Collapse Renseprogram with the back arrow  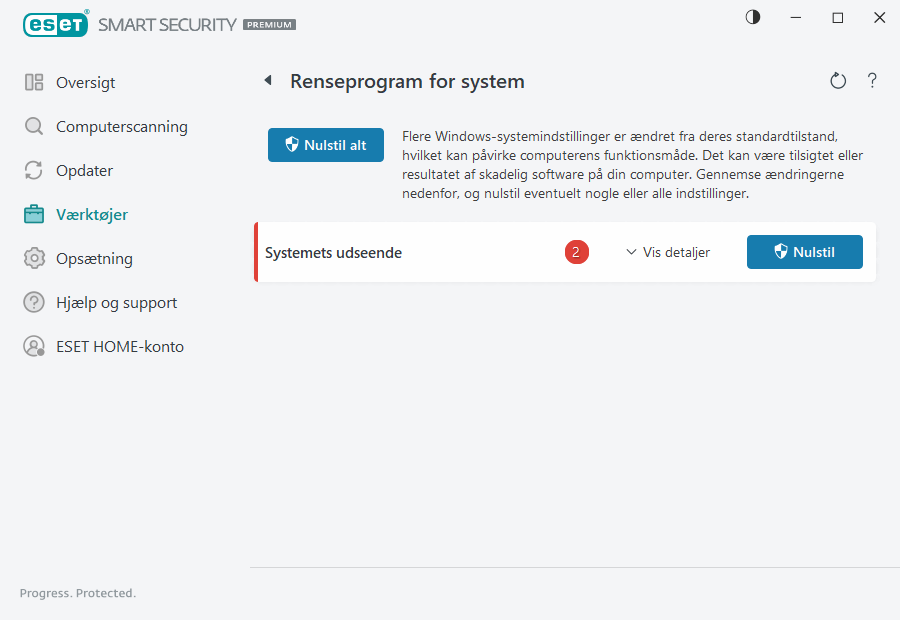tap(268, 80)
